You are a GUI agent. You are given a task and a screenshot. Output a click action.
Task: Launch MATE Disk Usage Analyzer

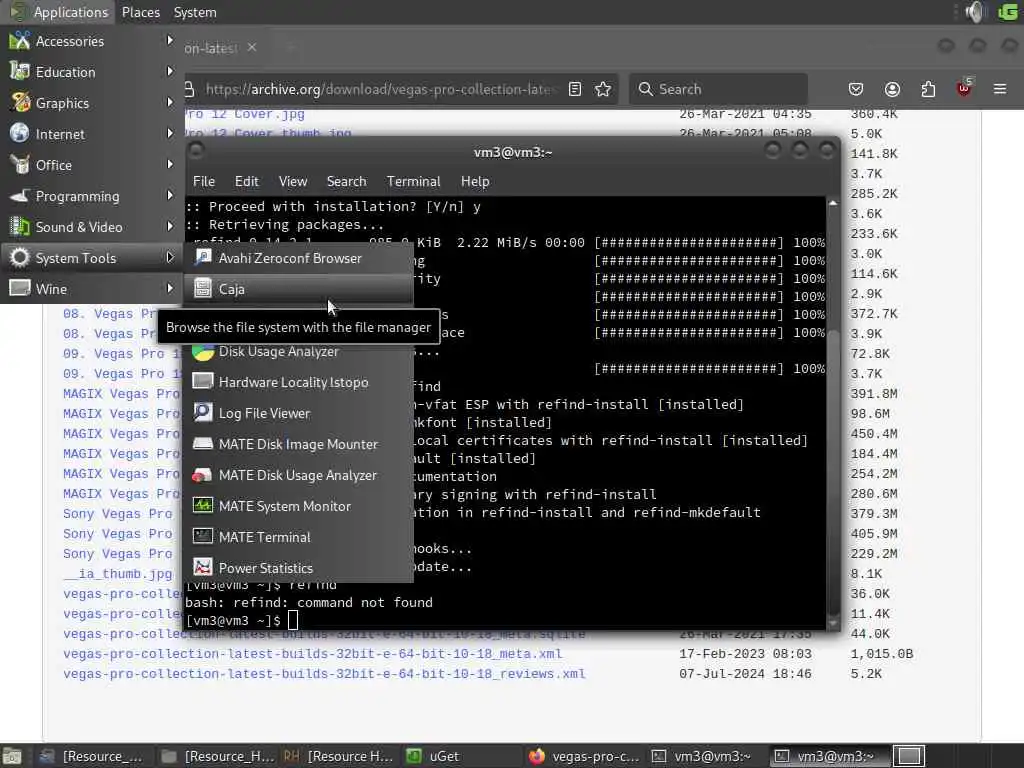(299, 475)
